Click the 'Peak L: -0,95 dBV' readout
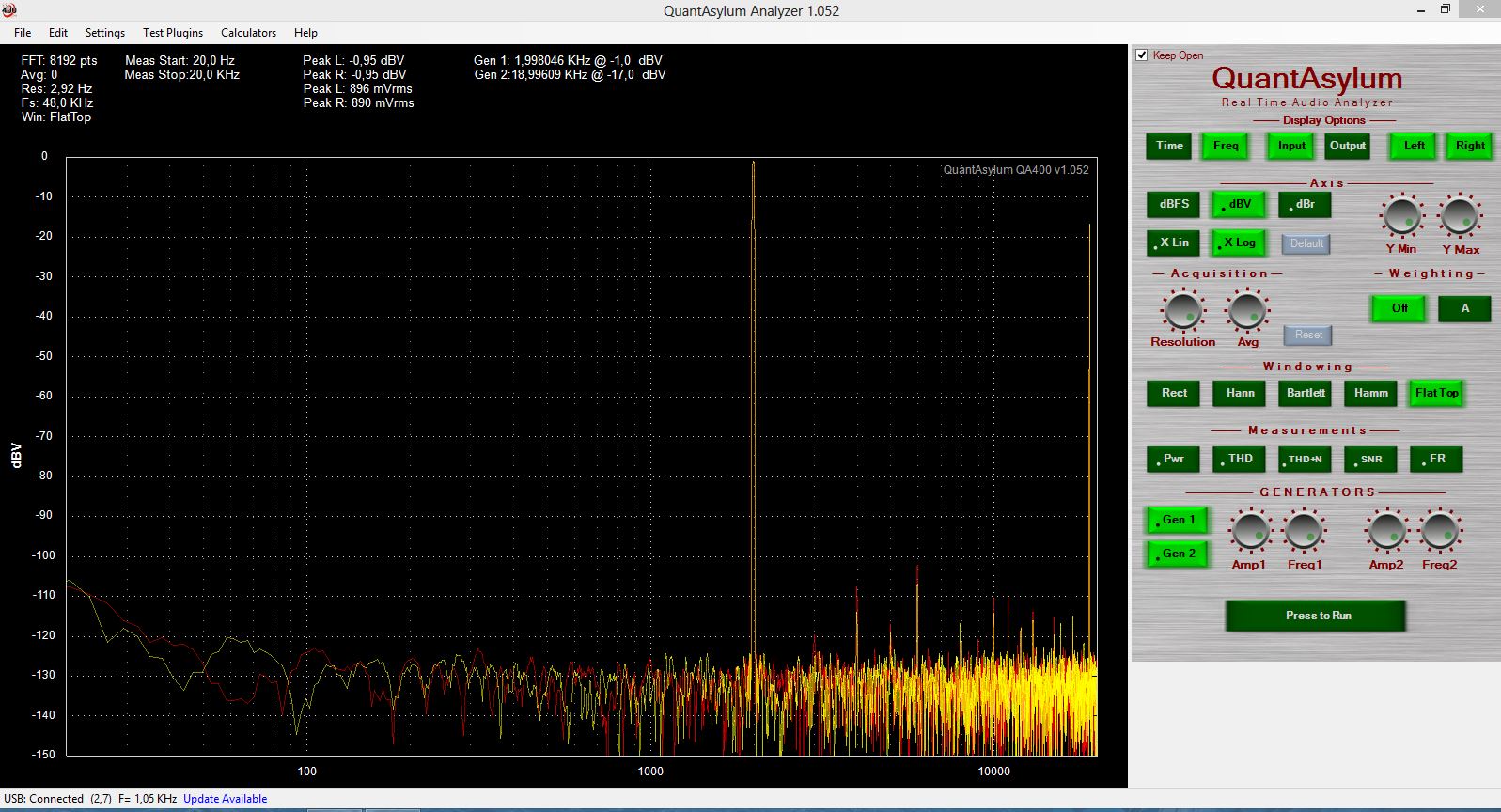Viewport: 1501px width, 812px height. pyautogui.click(x=353, y=60)
